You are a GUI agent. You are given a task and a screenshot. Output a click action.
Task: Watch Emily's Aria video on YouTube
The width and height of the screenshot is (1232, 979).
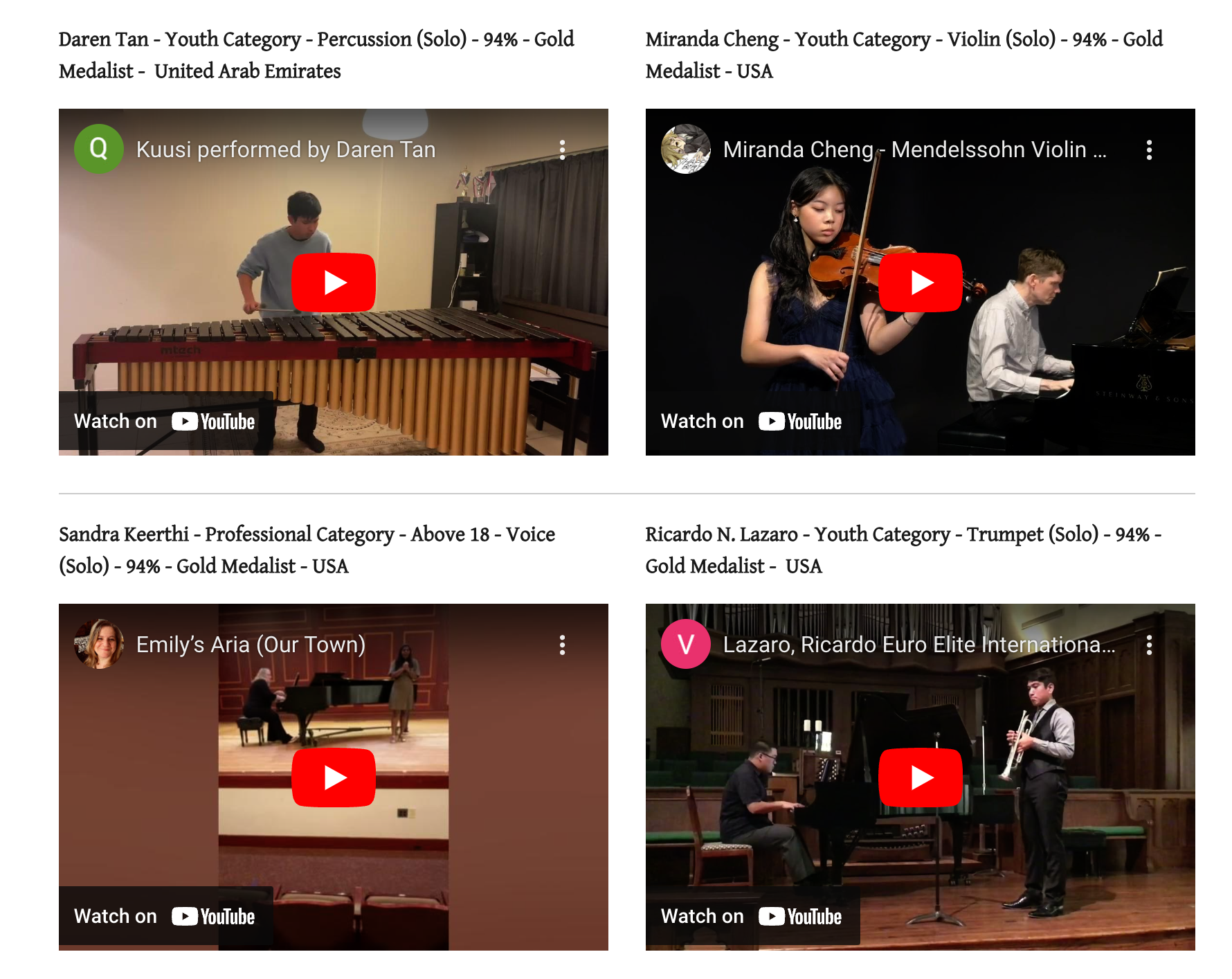(x=165, y=916)
